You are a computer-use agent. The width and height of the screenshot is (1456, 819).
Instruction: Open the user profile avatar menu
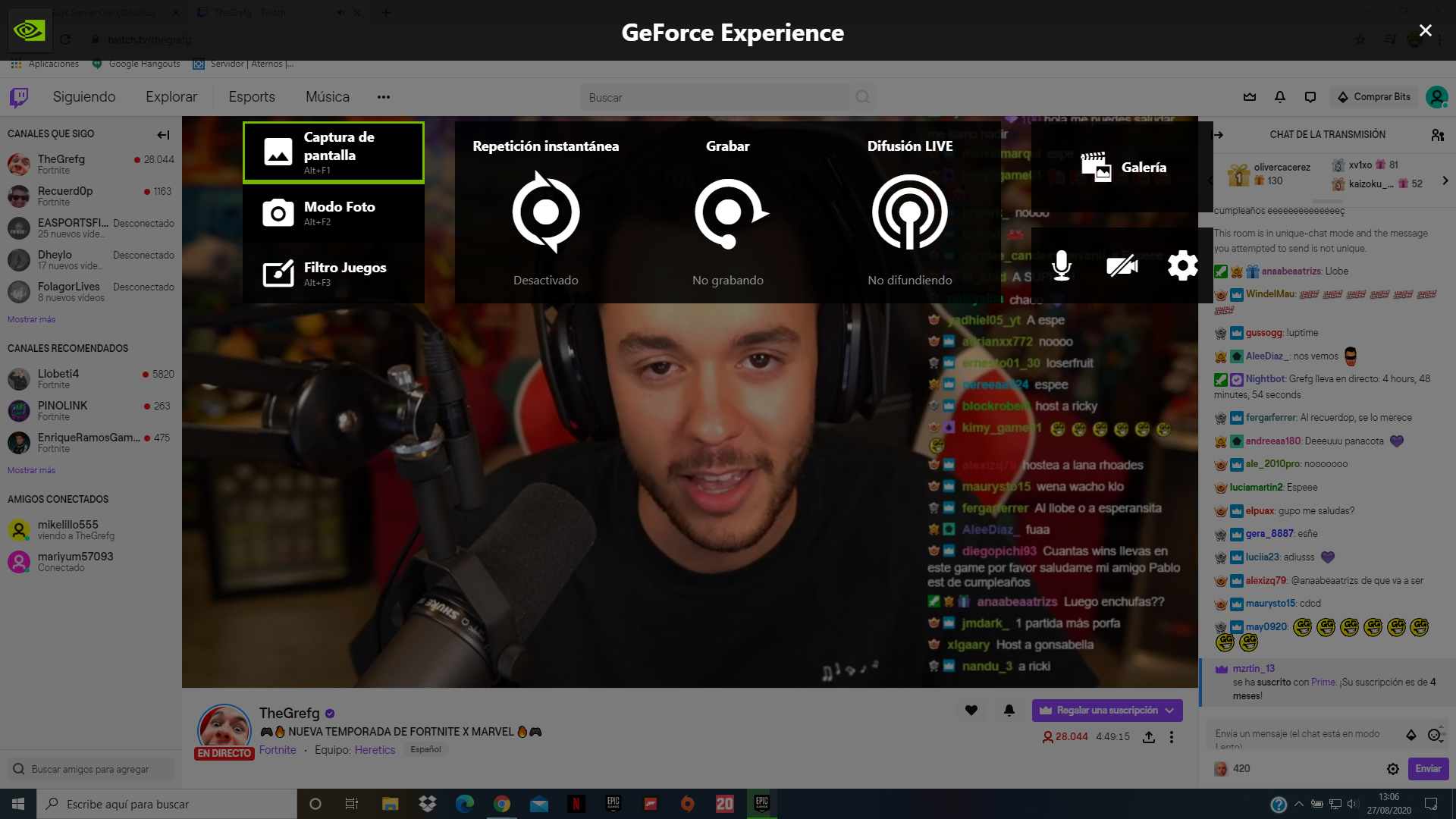(1436, 97)
